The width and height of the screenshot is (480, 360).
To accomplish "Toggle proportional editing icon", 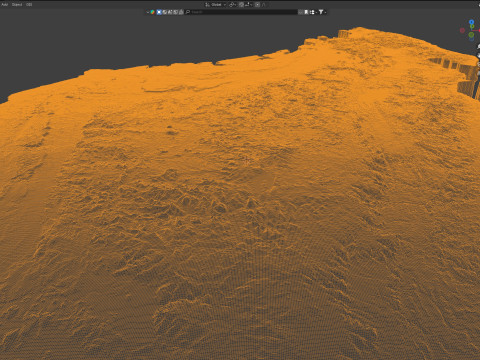I will tap(257, 5).
